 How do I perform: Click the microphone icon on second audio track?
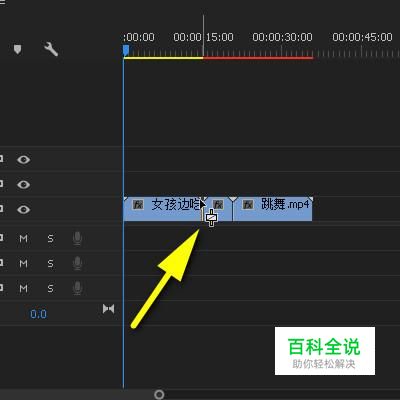77,263
